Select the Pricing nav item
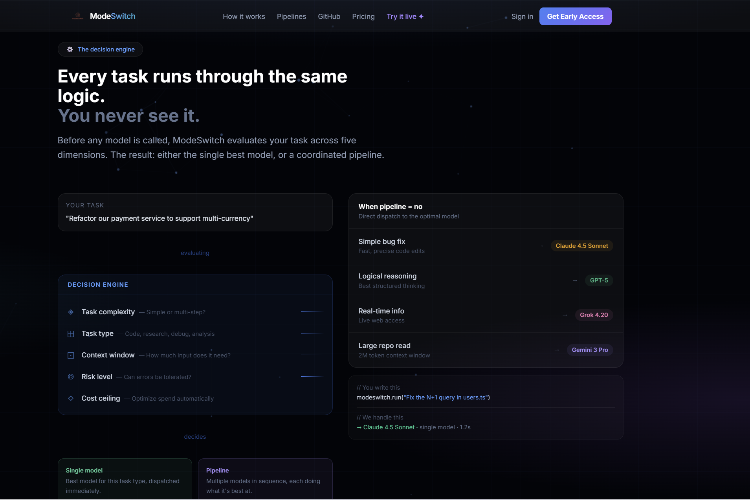This screenshot has height=500, width=750. [x=363, y=16]
